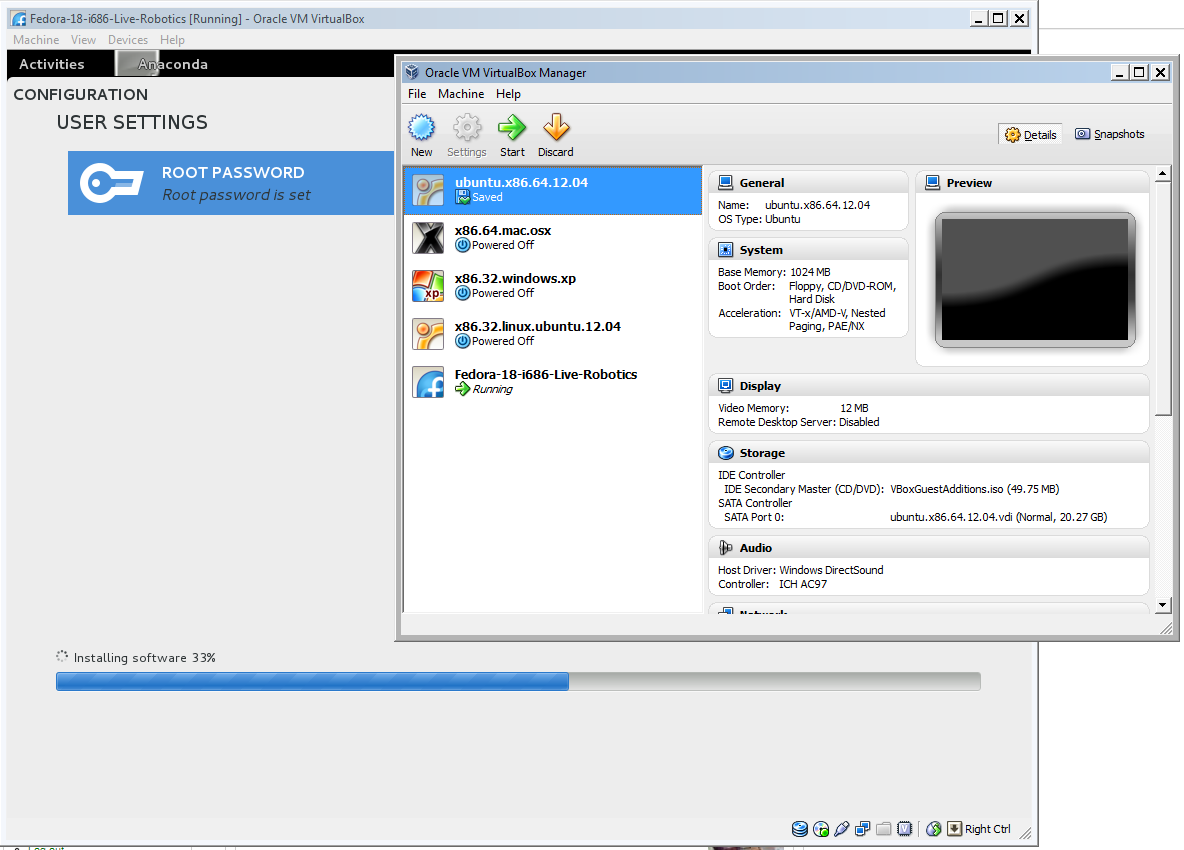Switch to the Details view

pos(1031,134)
